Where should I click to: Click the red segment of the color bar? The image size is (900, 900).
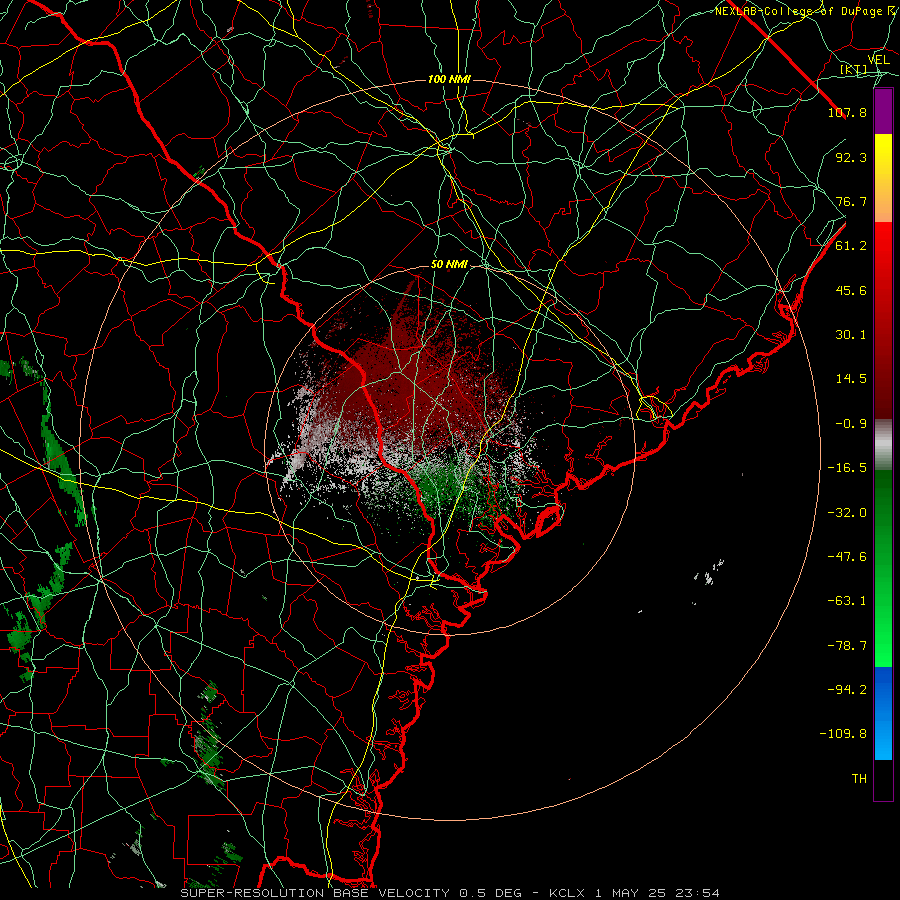(883, 320)
